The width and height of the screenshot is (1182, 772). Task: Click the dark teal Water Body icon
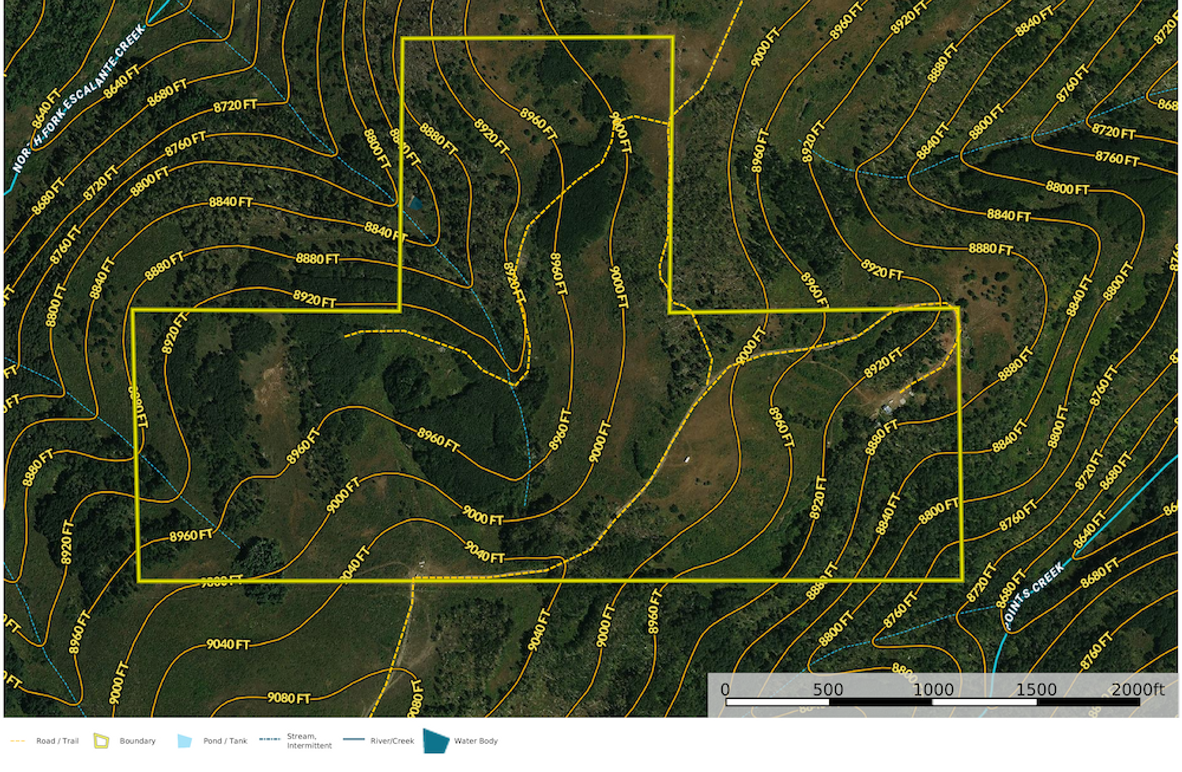click(x=435, y=741)
